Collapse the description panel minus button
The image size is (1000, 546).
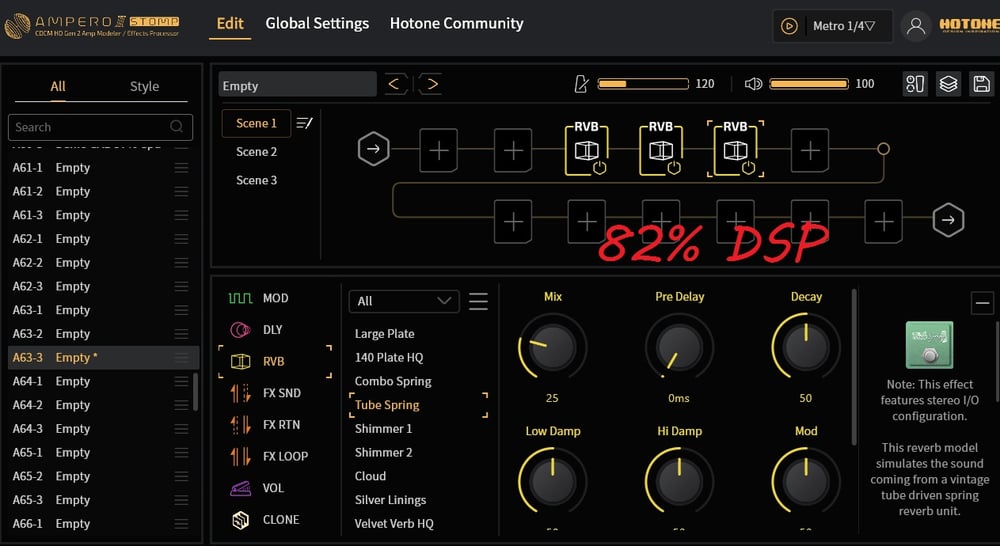point(982,302)
